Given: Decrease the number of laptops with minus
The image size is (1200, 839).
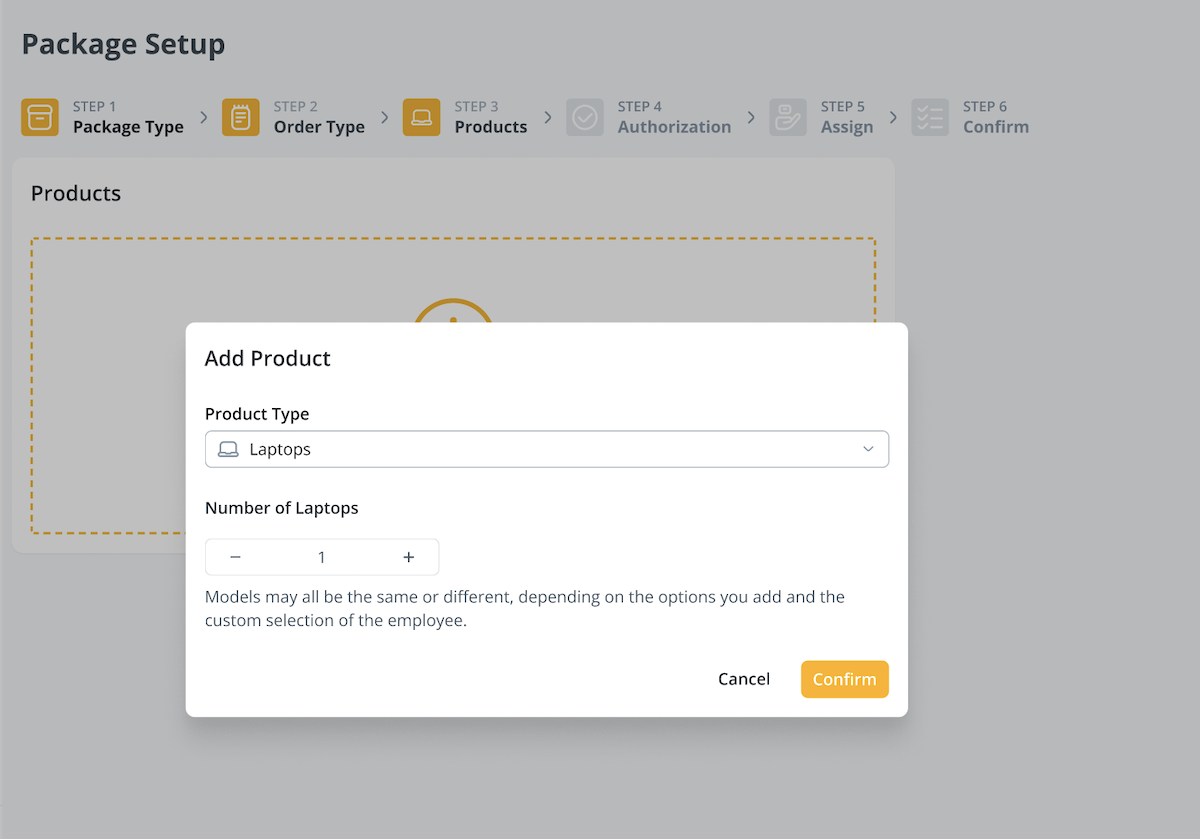Looking at the screenshot, I should click(236, 557).
